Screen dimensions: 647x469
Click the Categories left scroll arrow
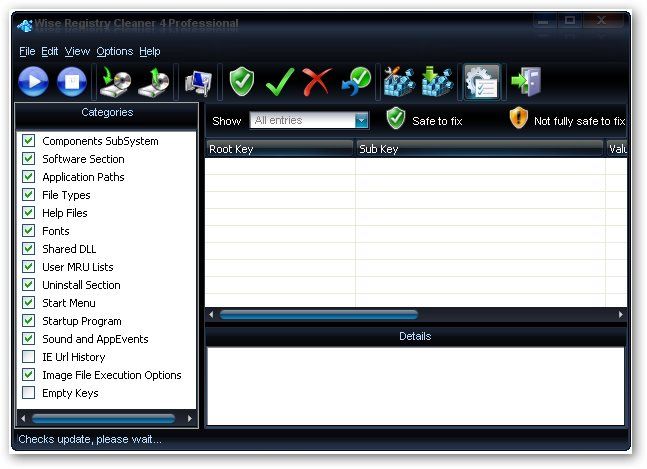coord(23,419)
